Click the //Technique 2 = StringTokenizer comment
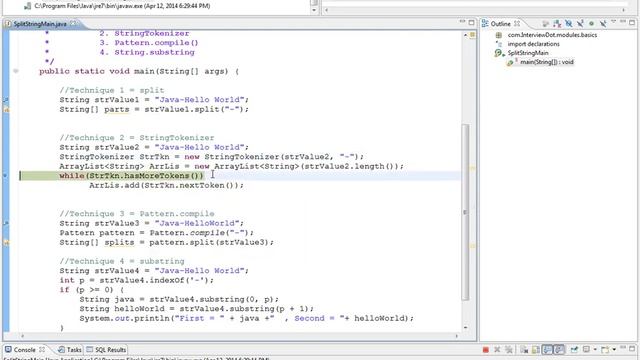Image resolution: width=640 pixels, height=360 pixels. point(137,138)
